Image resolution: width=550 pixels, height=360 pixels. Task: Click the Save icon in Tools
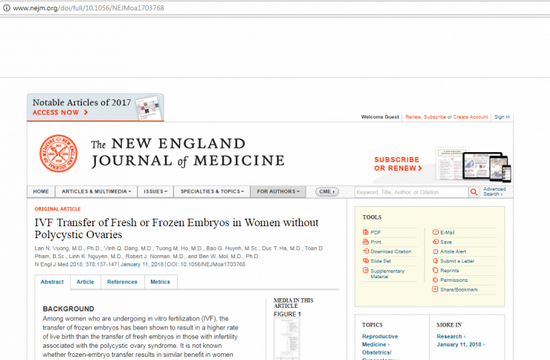(x=435, y=242)
